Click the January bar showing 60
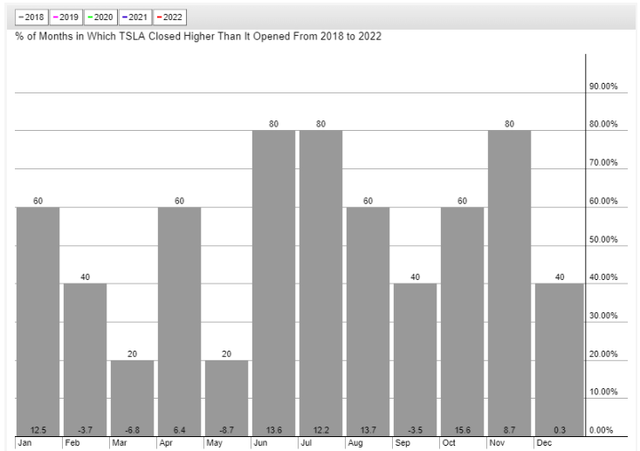The height and width of the screenshot is (451, 640). click(38, 321)
